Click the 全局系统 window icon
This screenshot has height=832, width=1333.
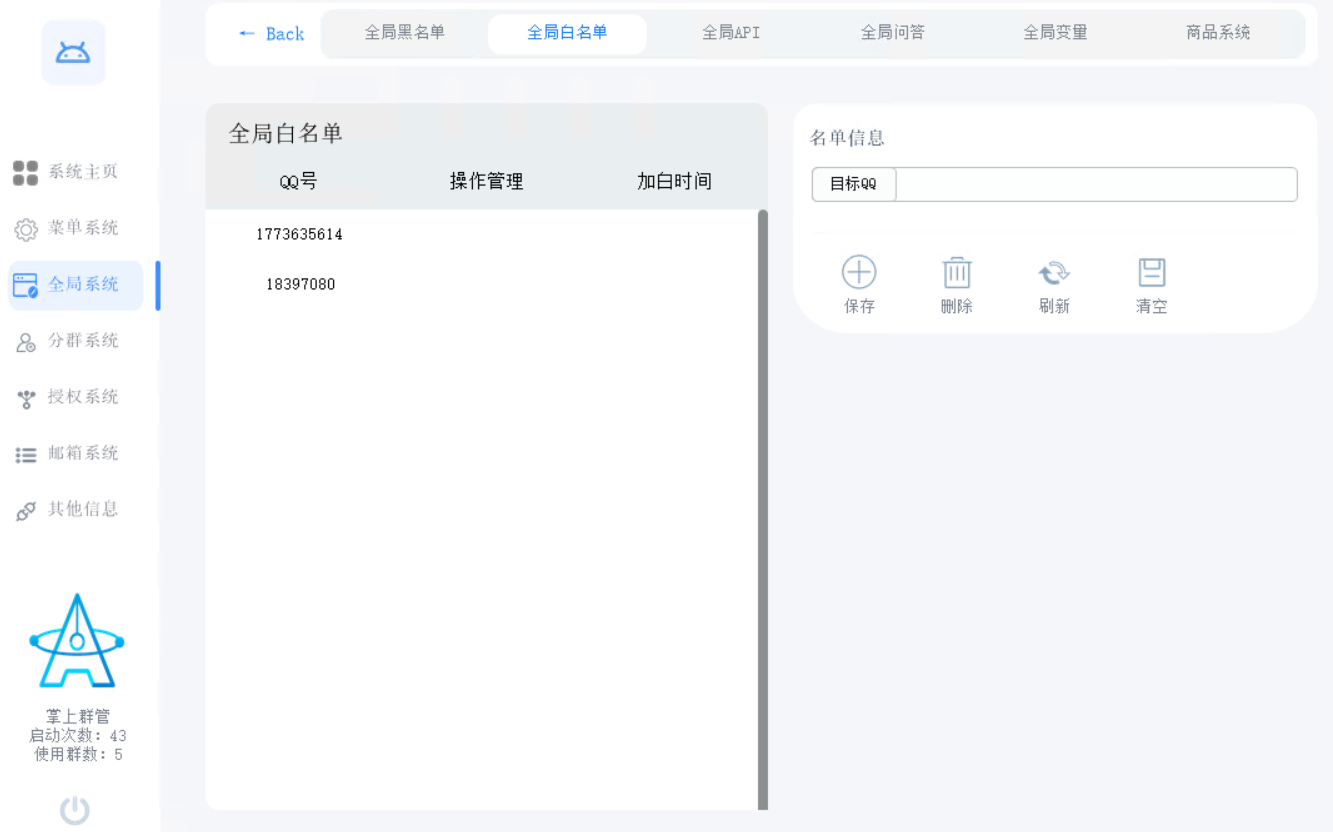point(25,285)
